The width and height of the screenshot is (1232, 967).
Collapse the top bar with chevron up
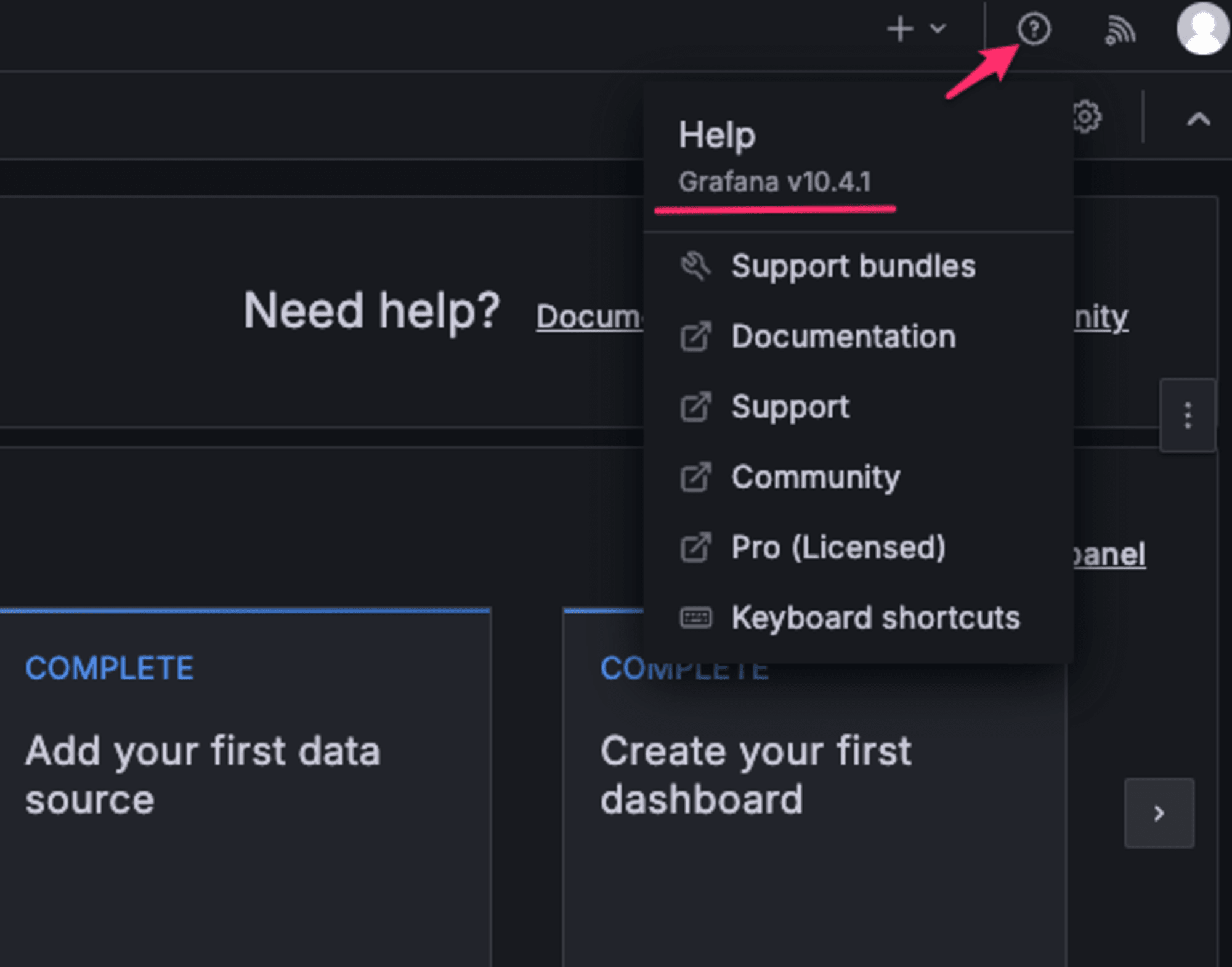click(x=1198, y=119)
